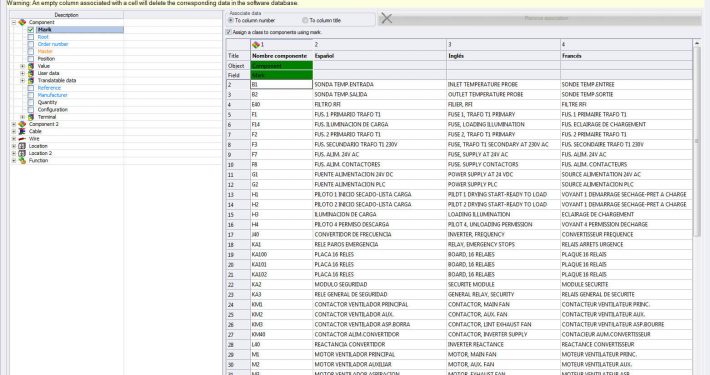Expand the Location node

tap(14, 146)
